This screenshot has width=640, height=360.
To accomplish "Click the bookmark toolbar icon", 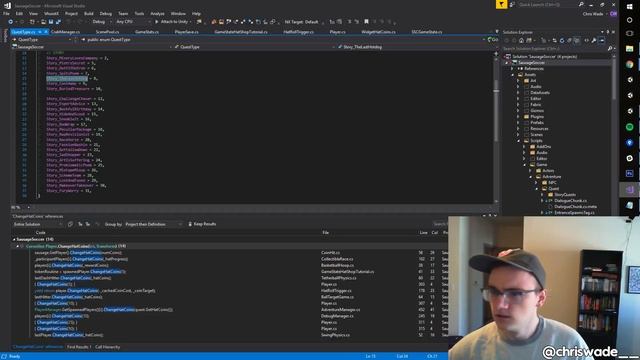I will (x=366, y=22).
